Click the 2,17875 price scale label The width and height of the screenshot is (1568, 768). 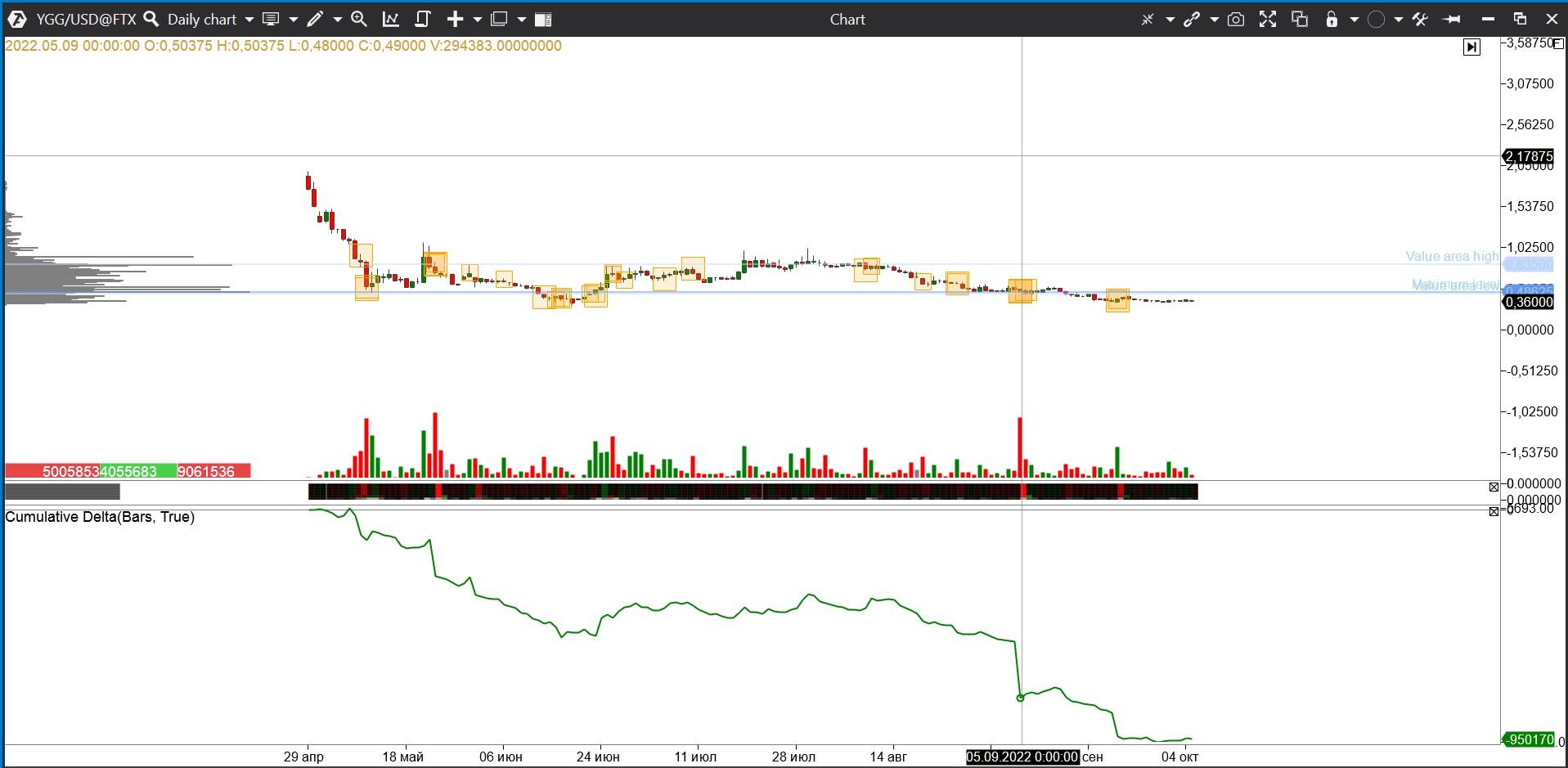coord(1529,156)
